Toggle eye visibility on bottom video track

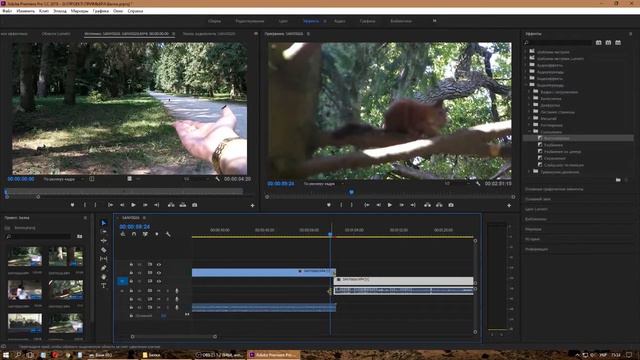(x=159, y=281)
